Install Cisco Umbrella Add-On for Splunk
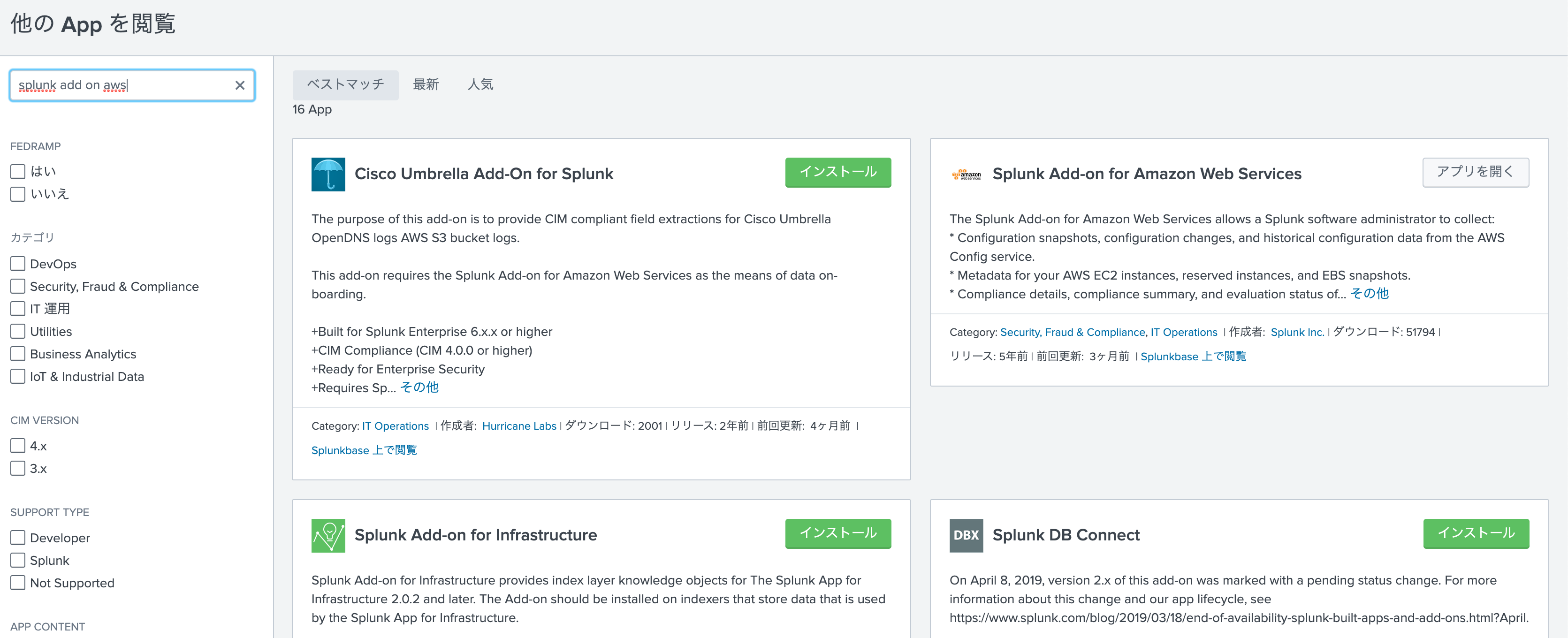The height and width of the screenshot is (638, 1568). [x=837, y=172]
